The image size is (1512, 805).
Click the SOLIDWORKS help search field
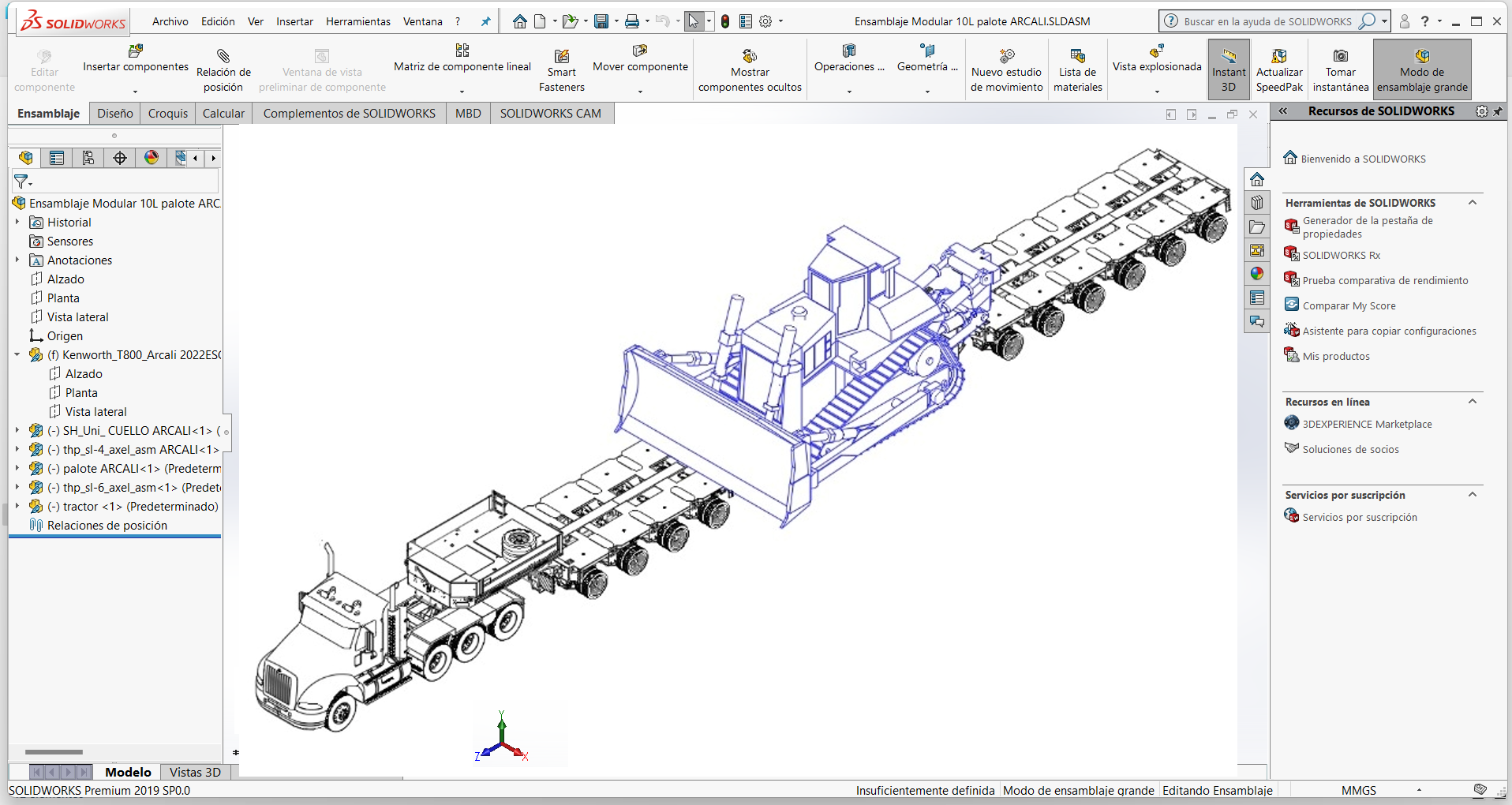pyautogui.click(x=1267, y=22)
